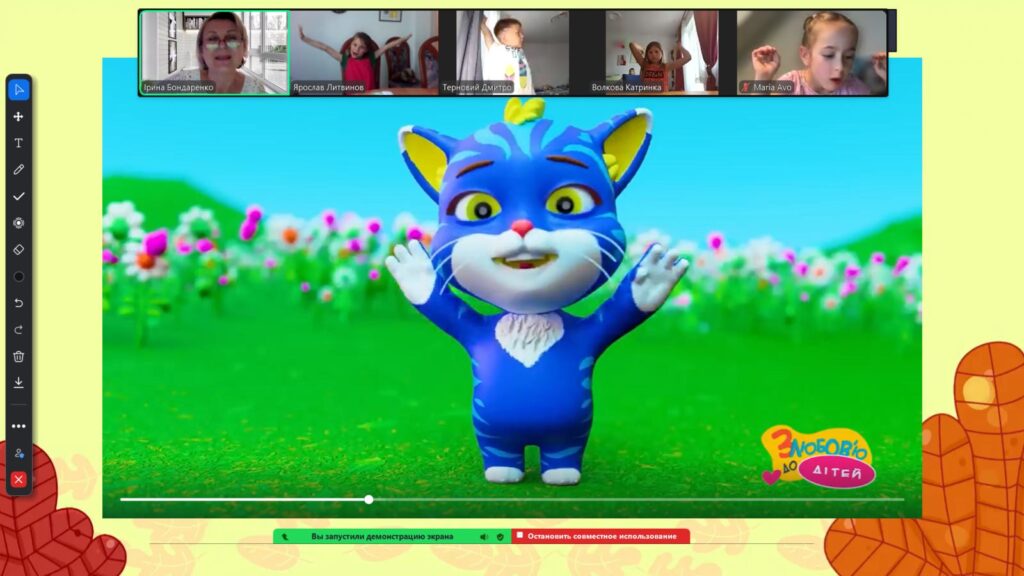Undo the last annotation
The image size is (1024, 576).
point(18,303)
